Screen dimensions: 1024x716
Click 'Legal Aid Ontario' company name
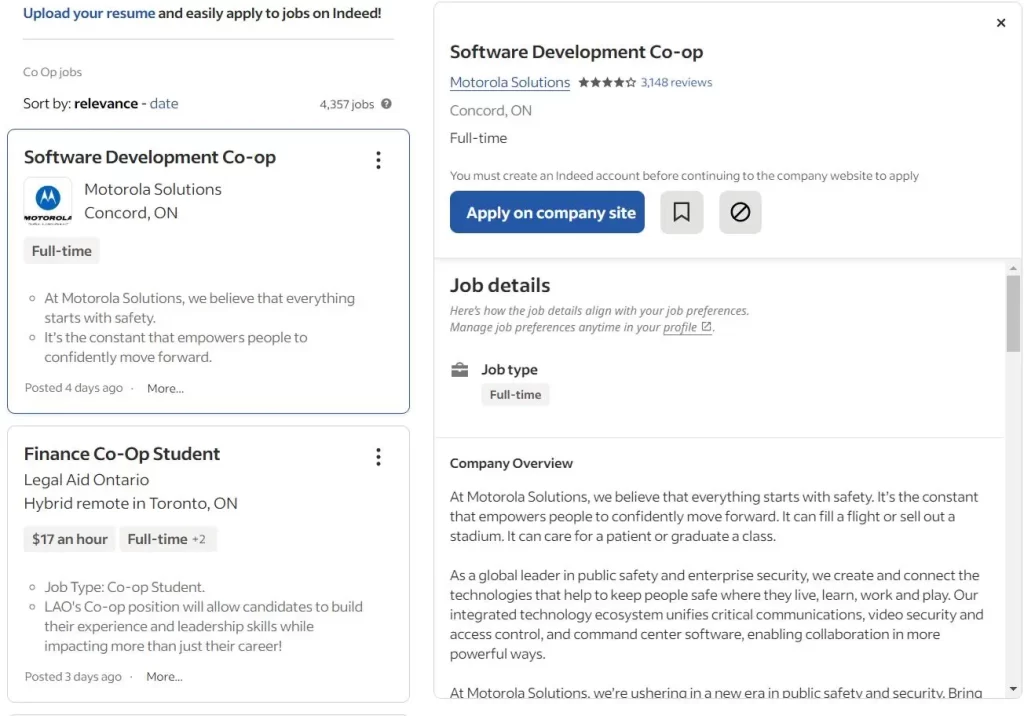click(86, 480)
